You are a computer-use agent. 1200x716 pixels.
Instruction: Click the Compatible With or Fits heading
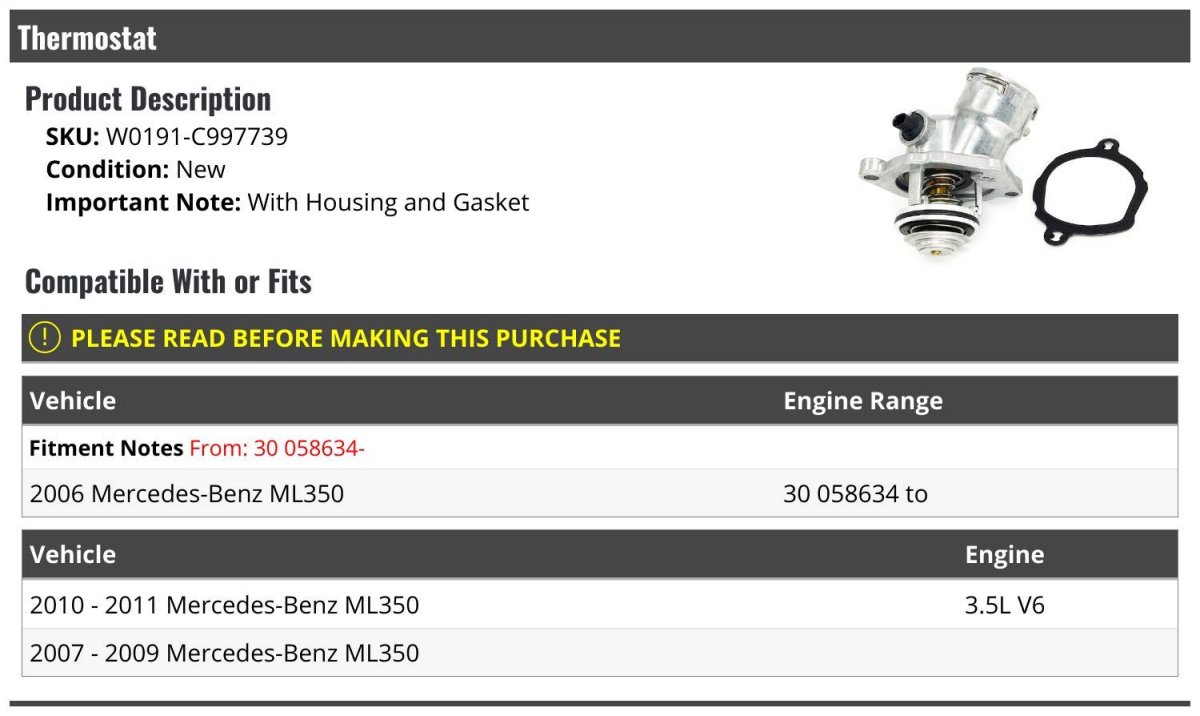click(x=168, y=282)
